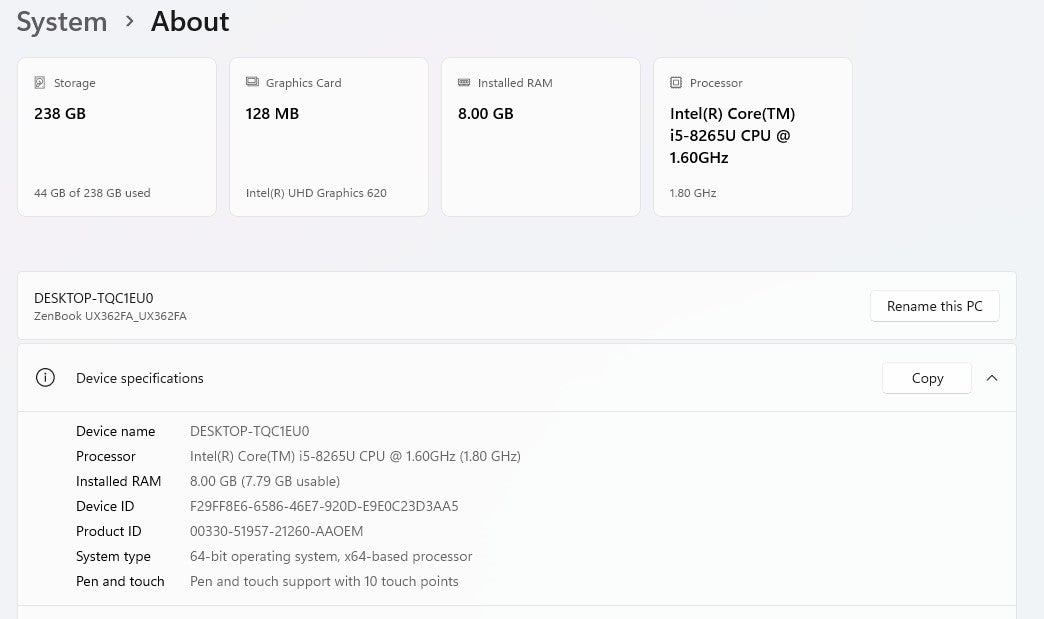The height and width of the screenshot is (619, 1044).
Task: Click the Storage drive icon
Action: pyautogui.click(x=40, y=83)
